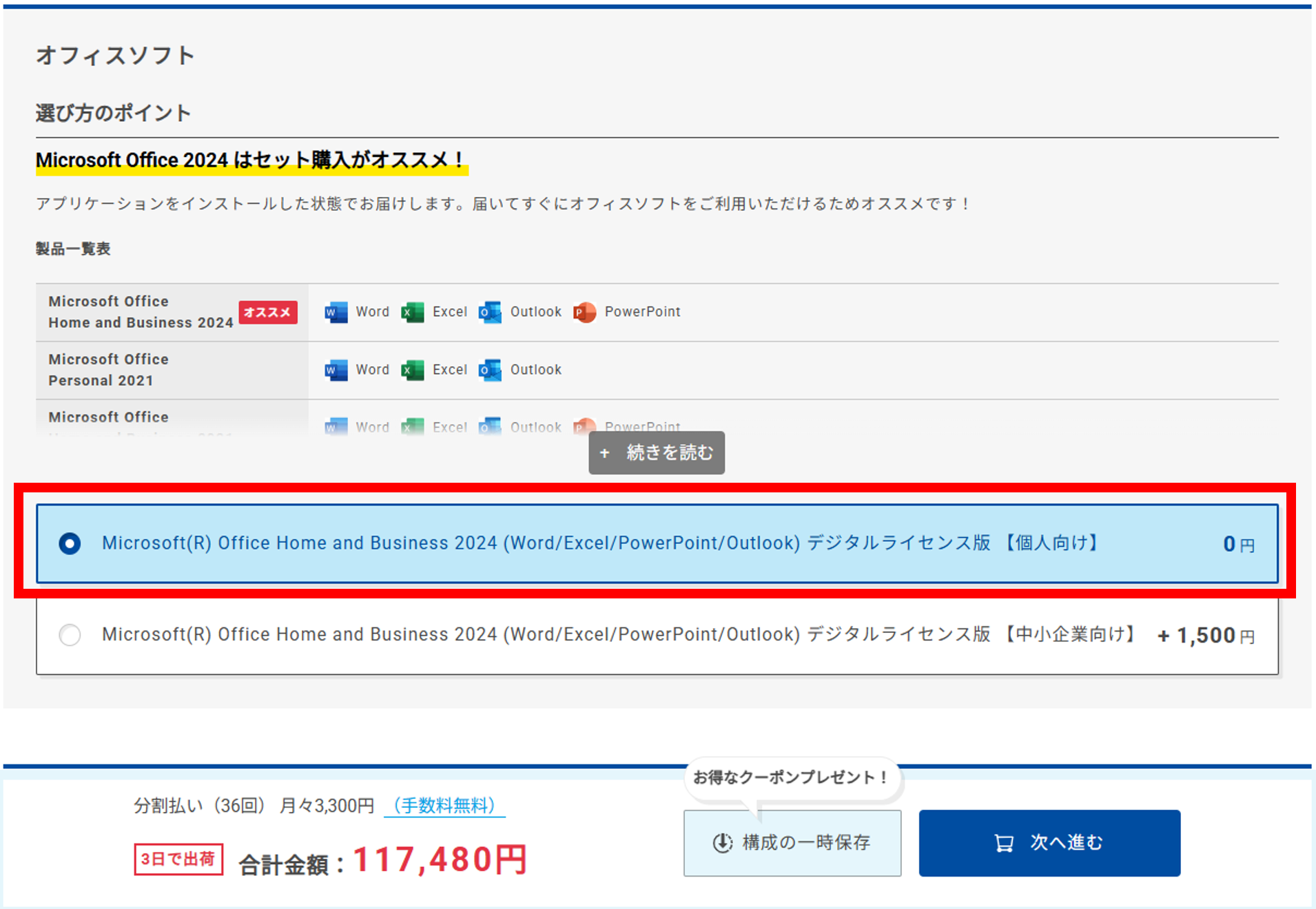The image size is (1316, 909).
Task: Proceed with the 次へ進む button
Action: (x=1049, y=843)
